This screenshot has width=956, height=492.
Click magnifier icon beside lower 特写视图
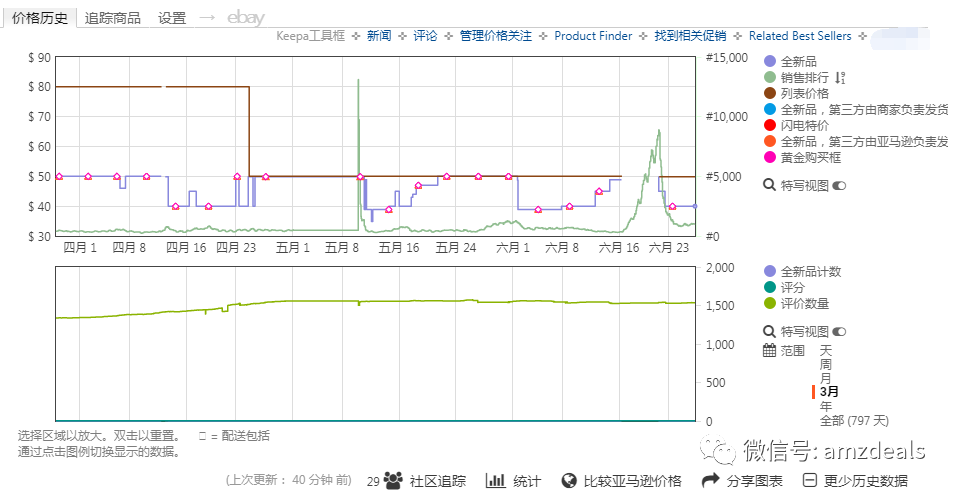(769, 331)
